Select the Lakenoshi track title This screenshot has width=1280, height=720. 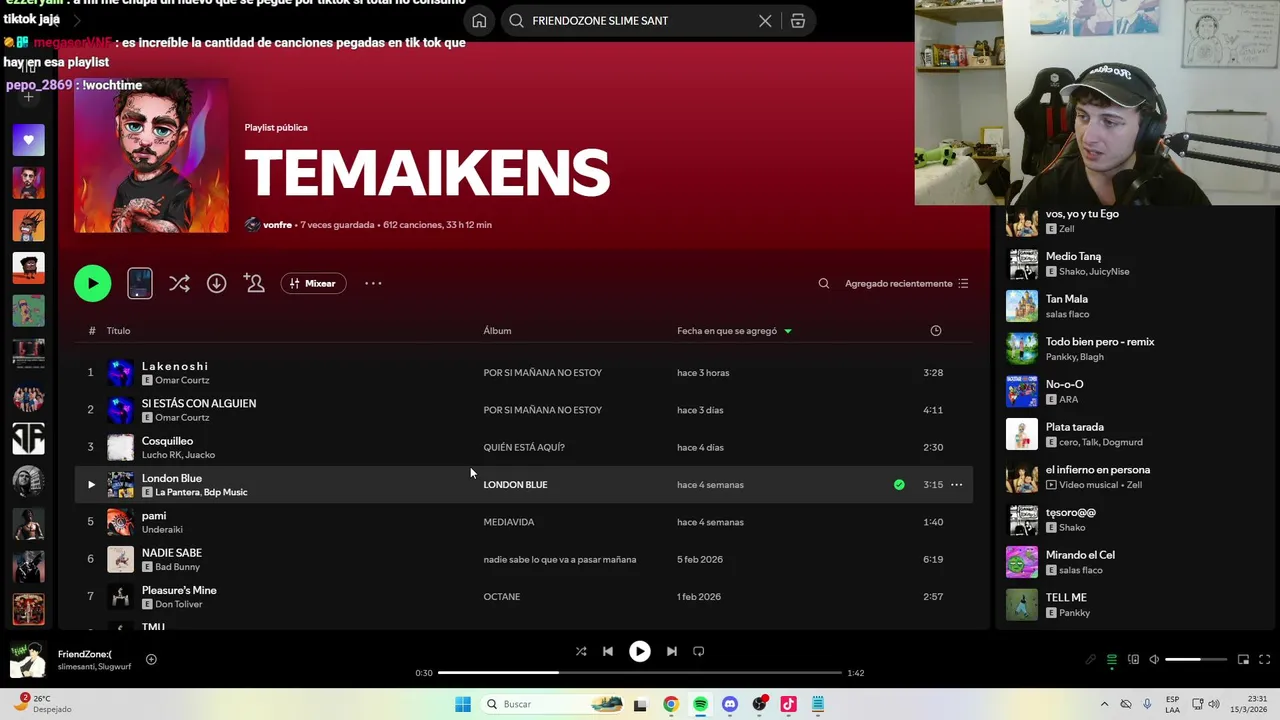click(x=175, y=366)
